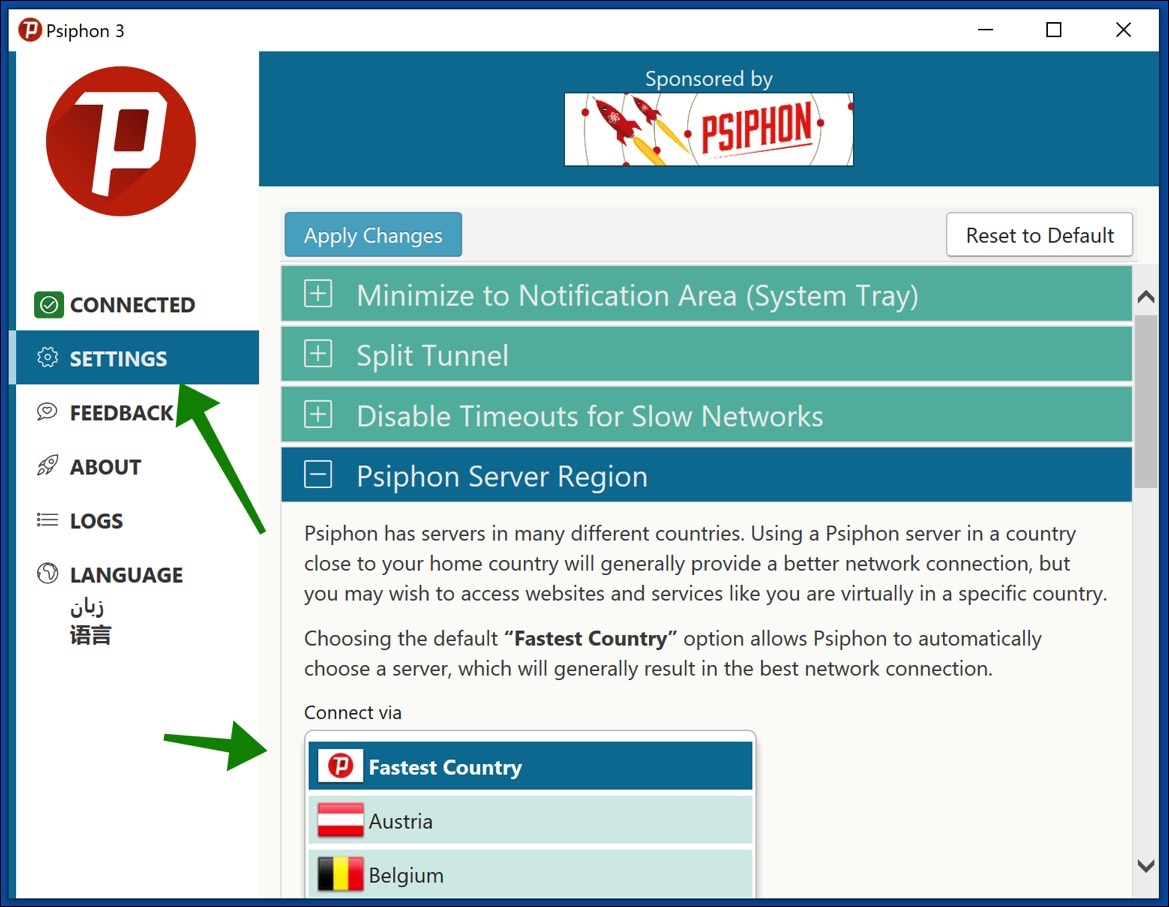Click the Minimize to Notification Area heading text
Image resolution: width=1169 pixels, height=907 pixels.
(x=637, y=296)
